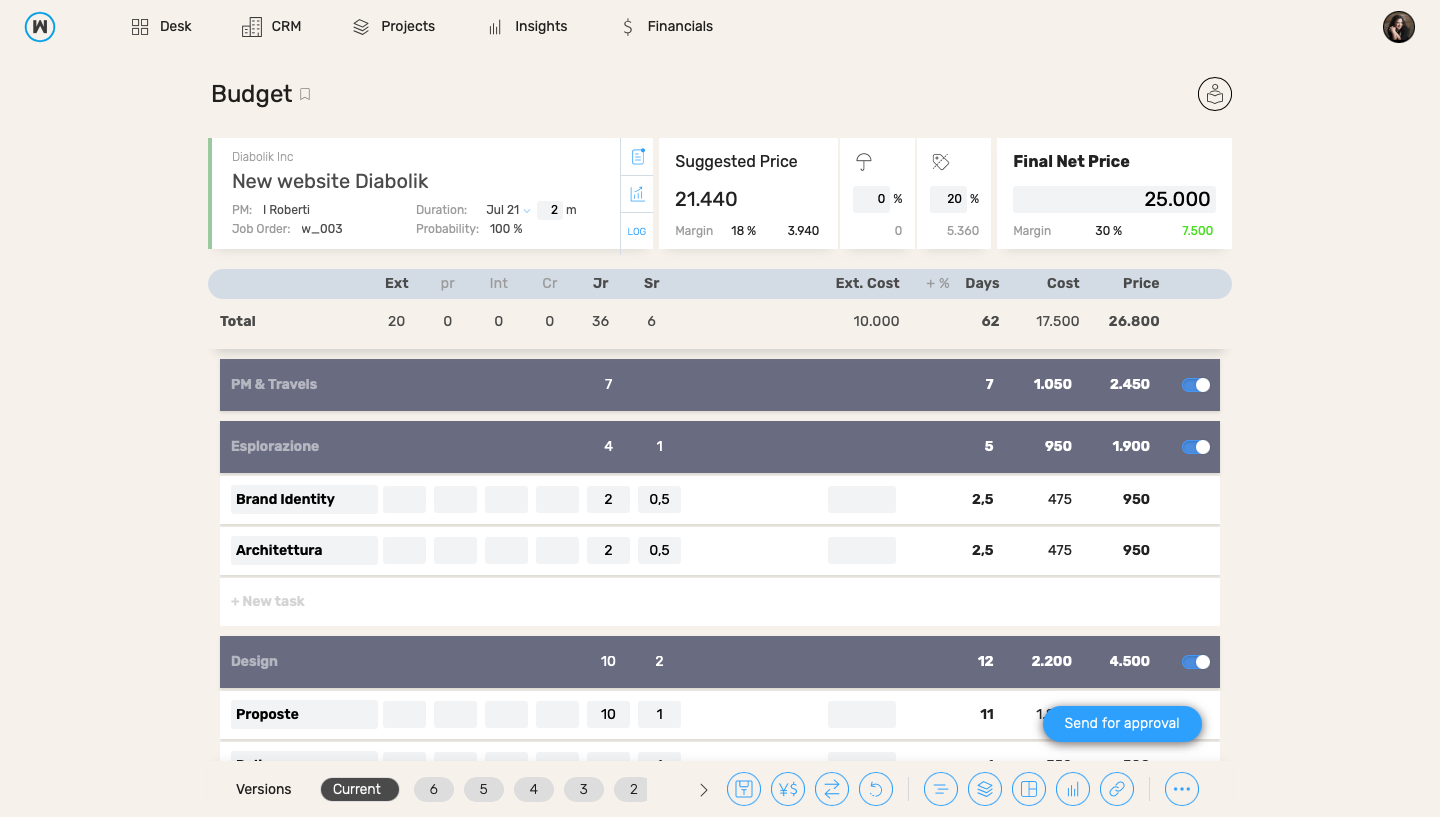
Task: Click the link icon in the bottom toolbar
Action: point(1117,789)
